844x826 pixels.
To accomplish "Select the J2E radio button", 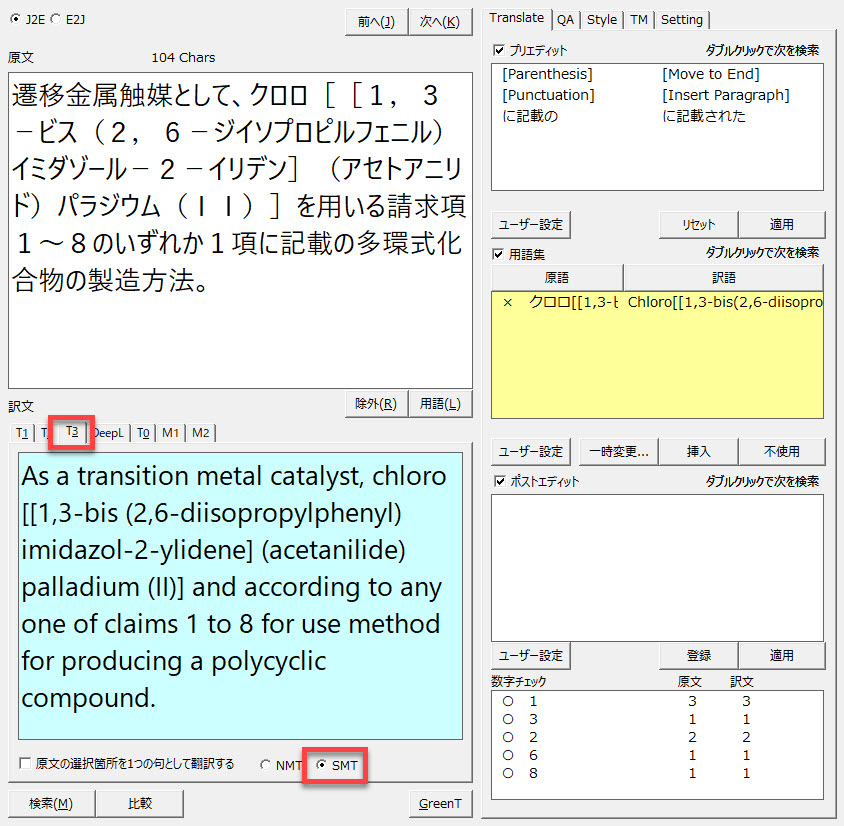I will pos(13,19).
